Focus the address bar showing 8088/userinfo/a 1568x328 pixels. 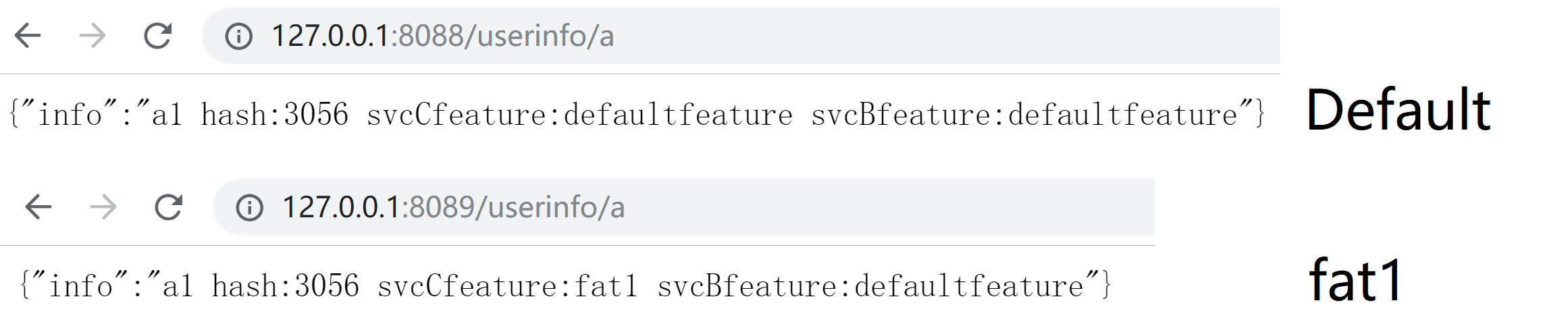(x=741, y=36)
